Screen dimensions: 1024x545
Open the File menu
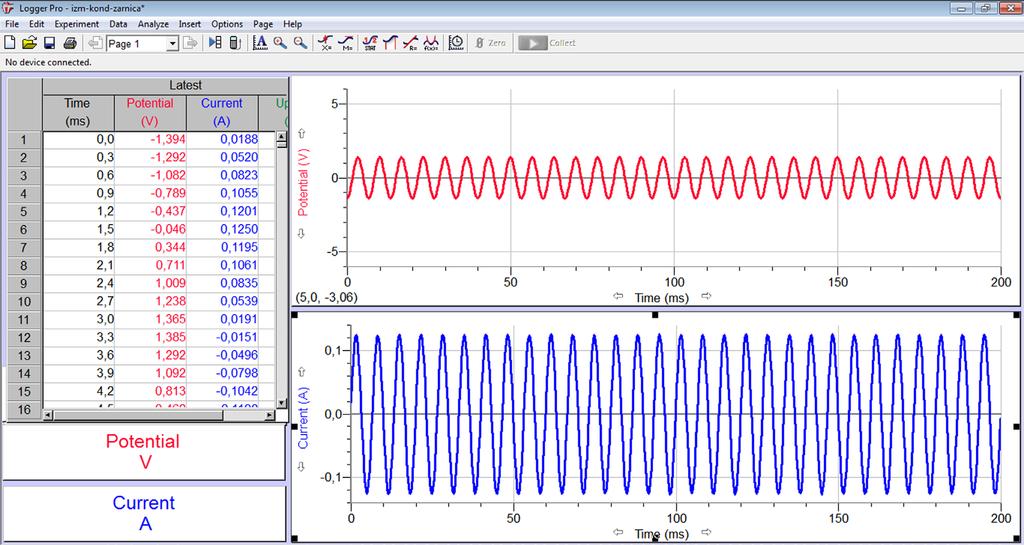(x=12, y=24)
